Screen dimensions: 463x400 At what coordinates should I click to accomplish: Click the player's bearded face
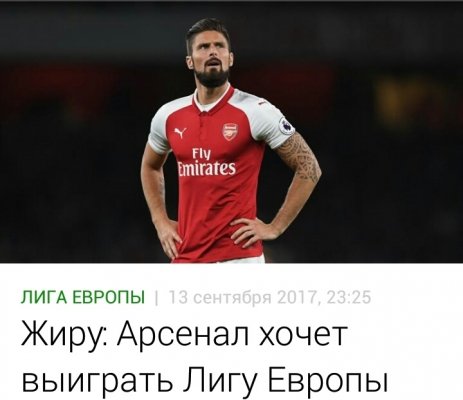point(211,60)
